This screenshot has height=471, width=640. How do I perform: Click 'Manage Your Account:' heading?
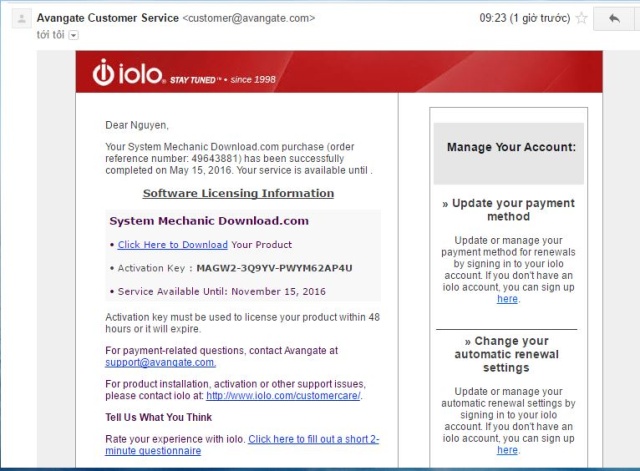[511, 147]
